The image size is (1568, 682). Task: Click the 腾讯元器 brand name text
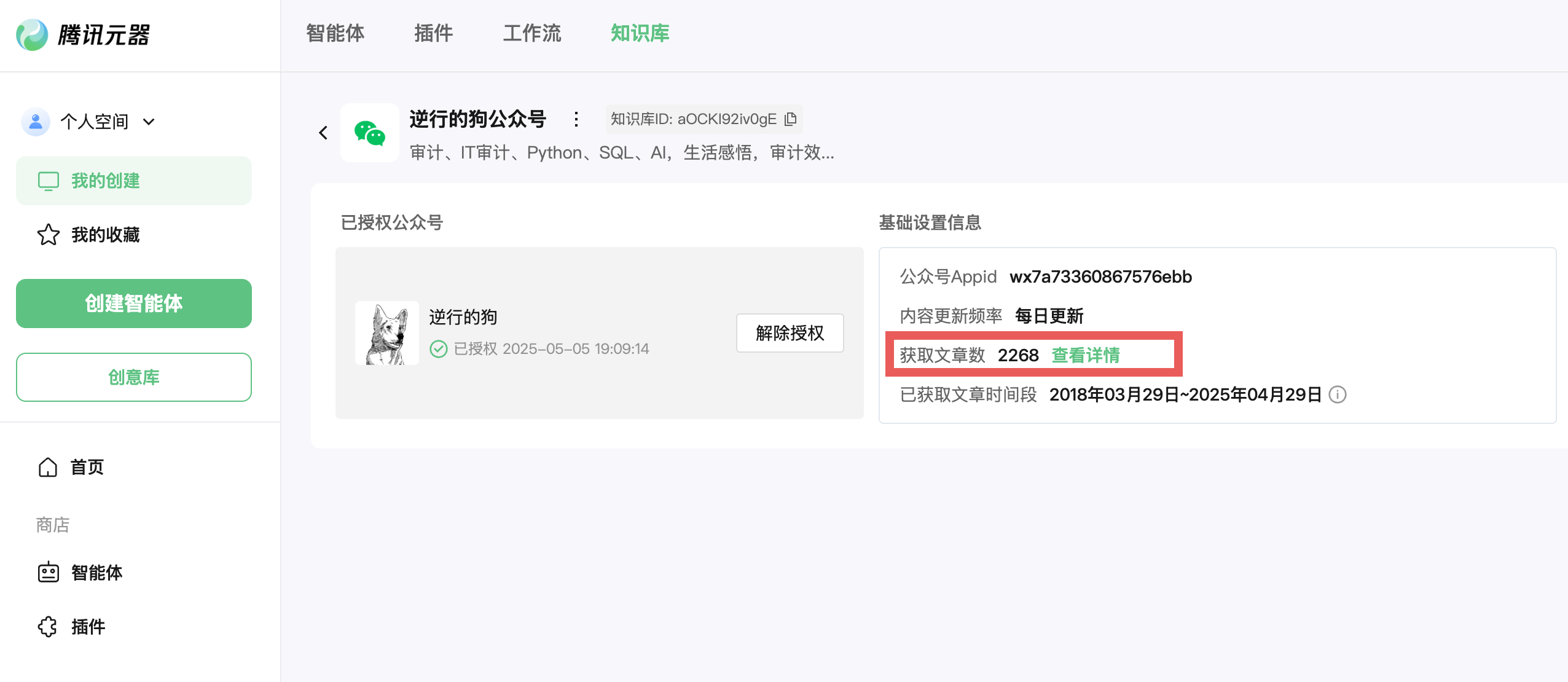pyautogui.click(x=104, y=35)
